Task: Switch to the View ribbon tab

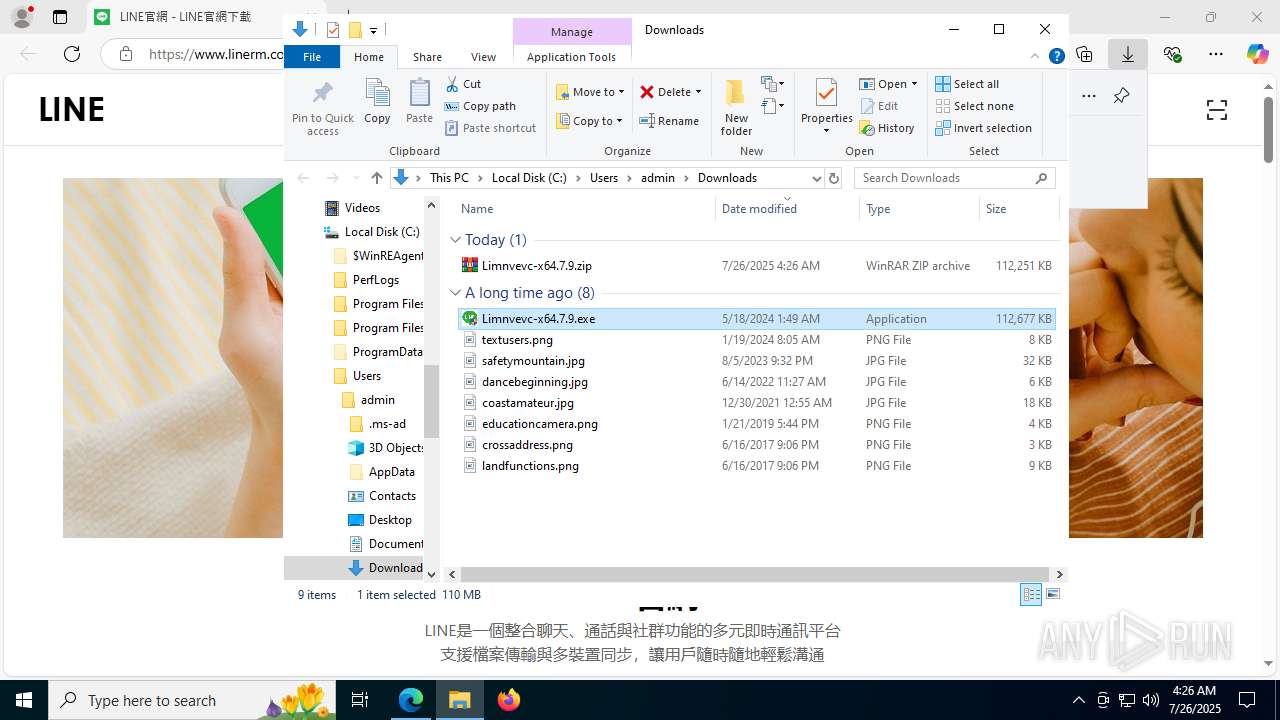Action: 483,57
